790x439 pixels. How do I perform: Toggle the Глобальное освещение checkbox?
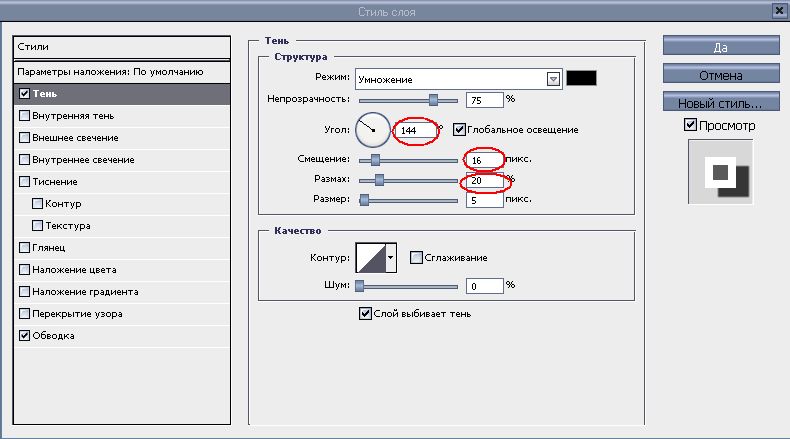click(x=459, y=130)
